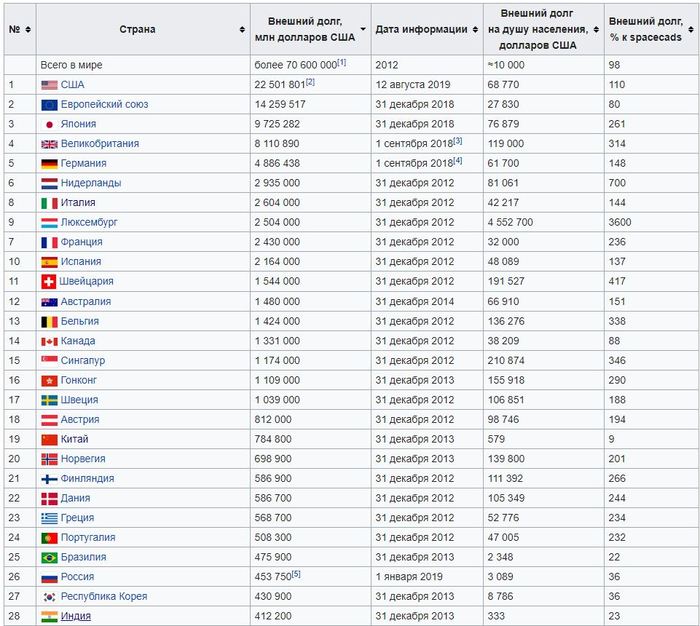Sort by the № column arrows
Screen dimensions: 700x626
(29, 30)
